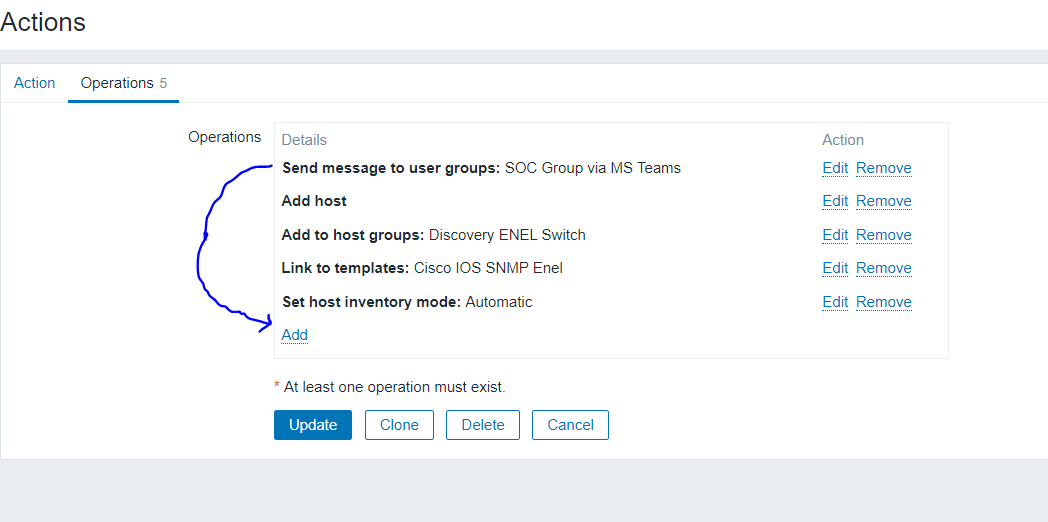Delete this action
The image size is (1048, 522).
pos(483,425)
